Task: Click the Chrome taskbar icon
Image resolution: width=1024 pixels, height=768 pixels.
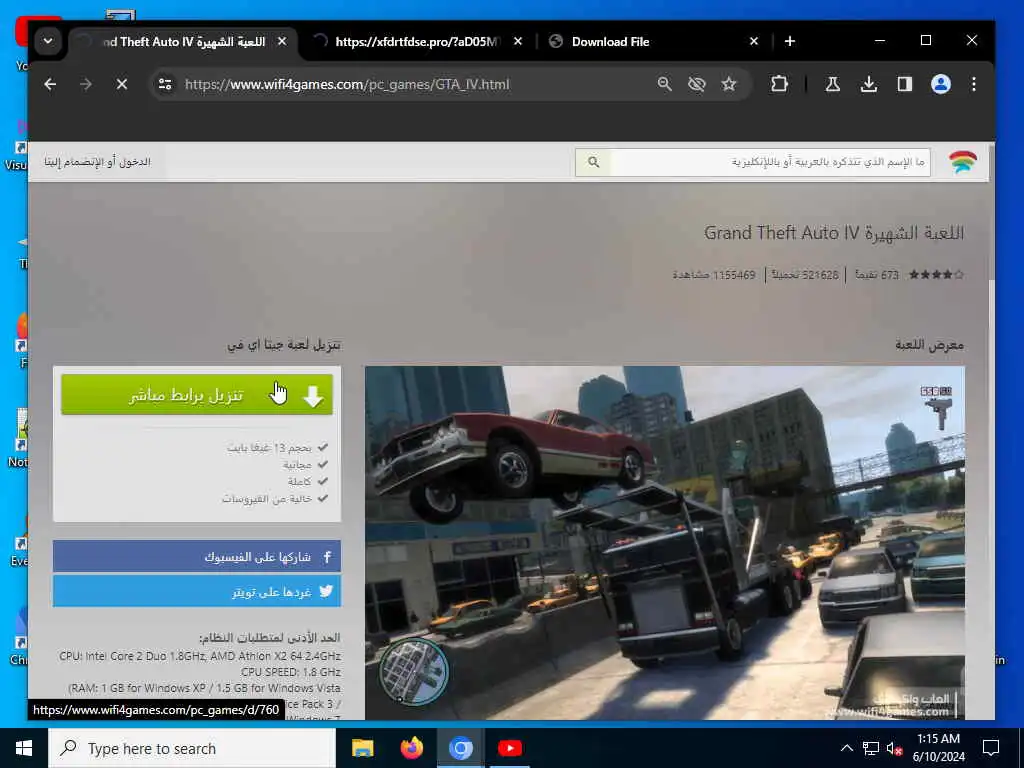Action: (460, 748)
